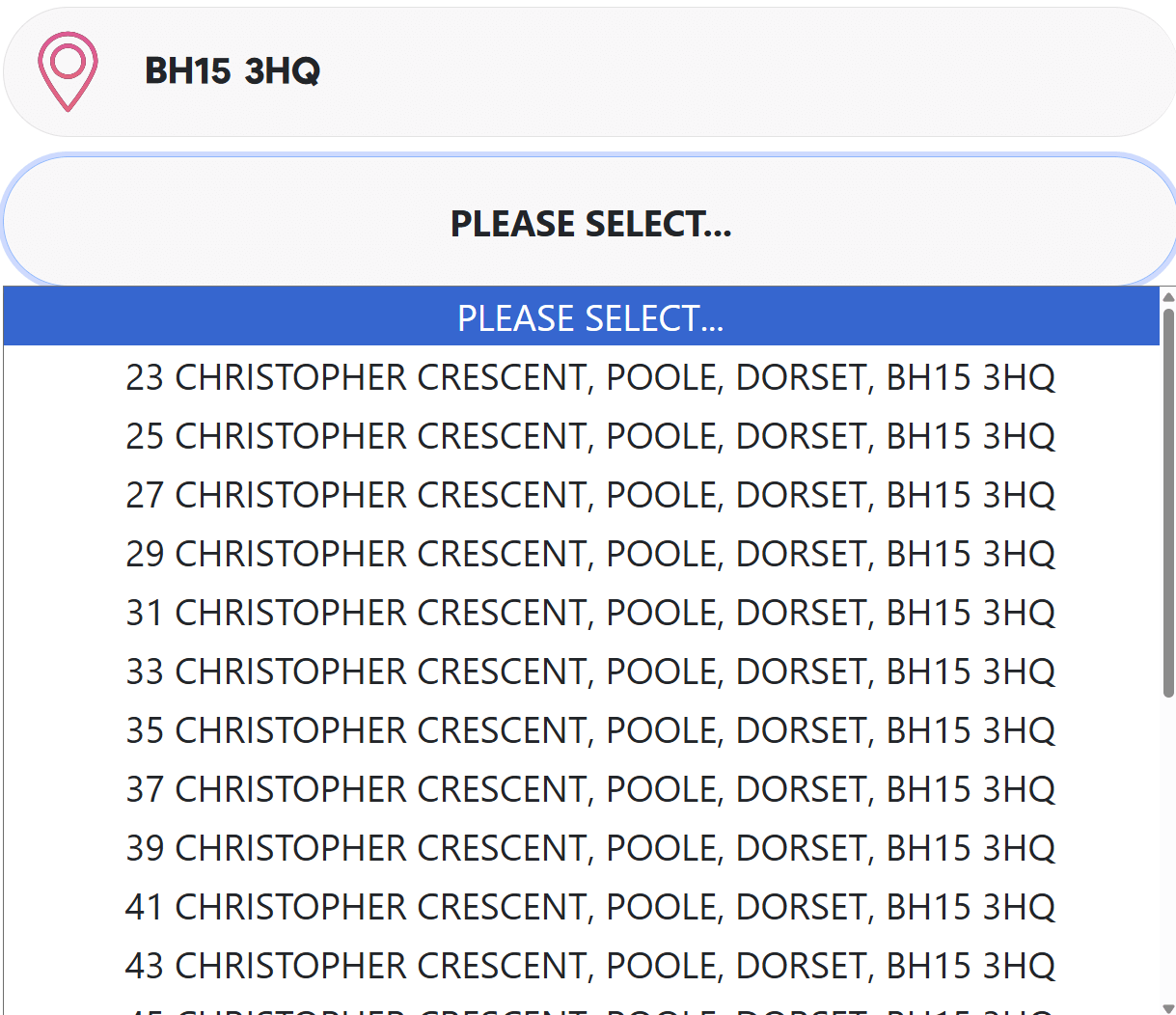Choose 41 Christopher Crescent, BH15 3HQ

pyautogui.click(x=588, y=906)
